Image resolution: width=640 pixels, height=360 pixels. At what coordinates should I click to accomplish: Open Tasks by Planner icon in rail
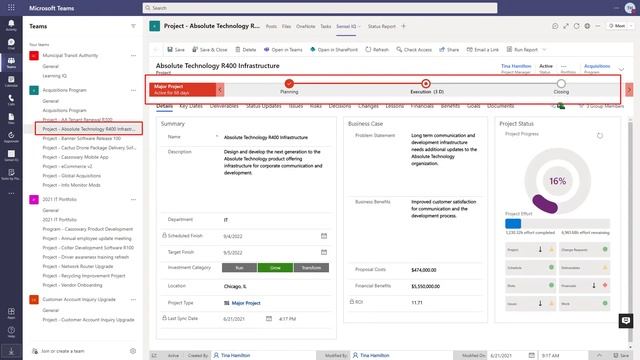click(11, 174)
